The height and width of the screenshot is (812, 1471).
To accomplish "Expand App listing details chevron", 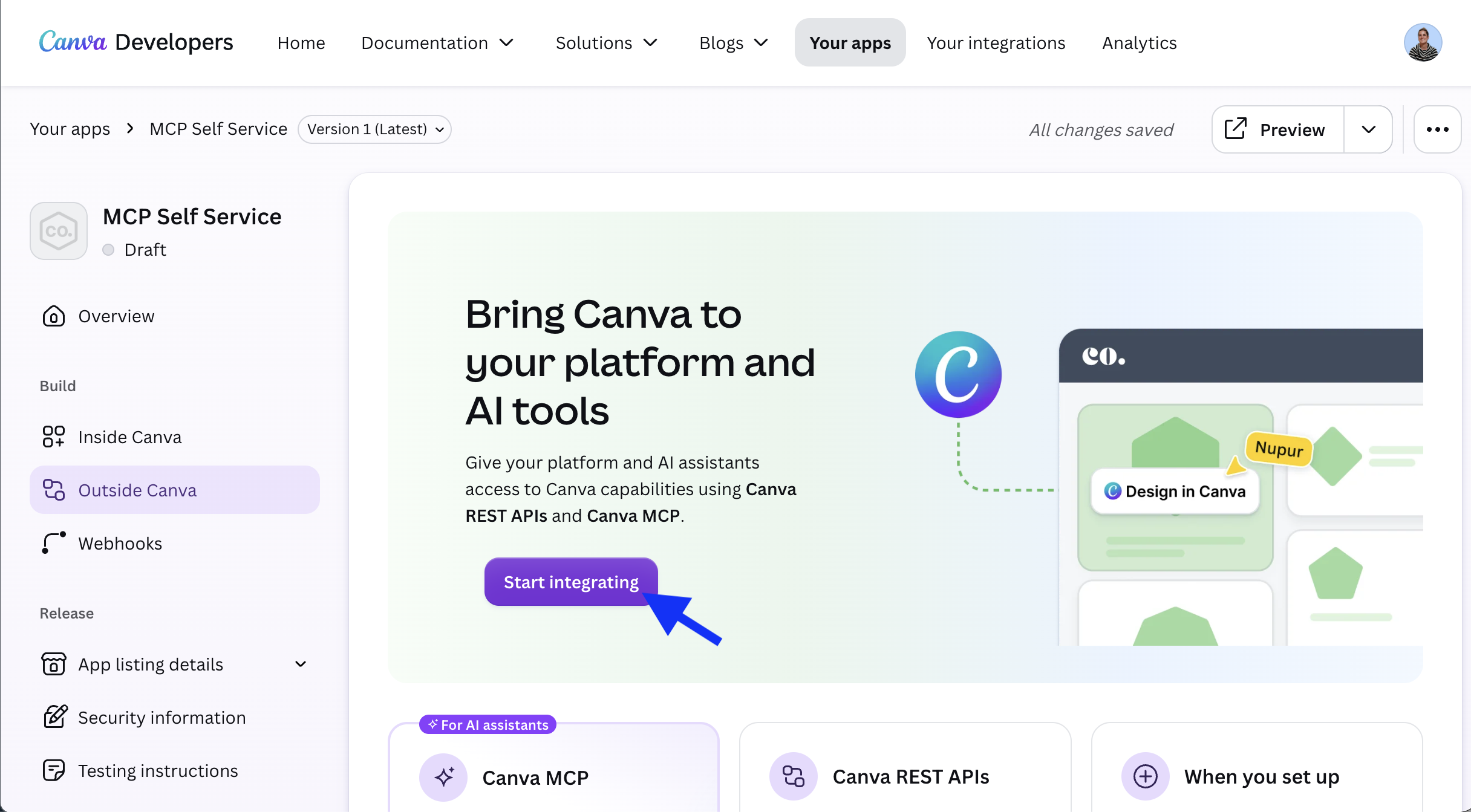I will tap(301, 664).
